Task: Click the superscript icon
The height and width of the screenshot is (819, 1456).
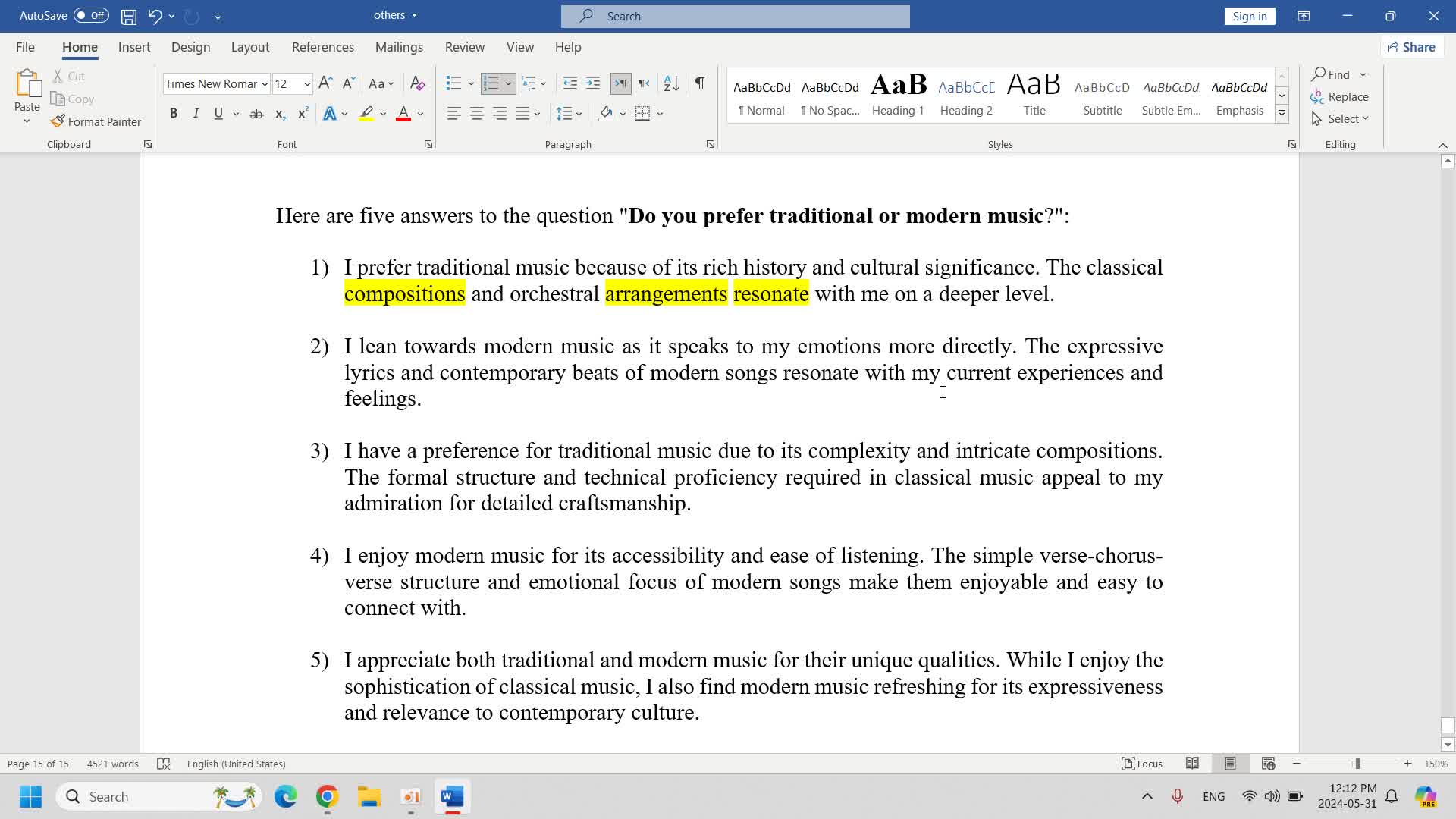Action: coord(303,114)
